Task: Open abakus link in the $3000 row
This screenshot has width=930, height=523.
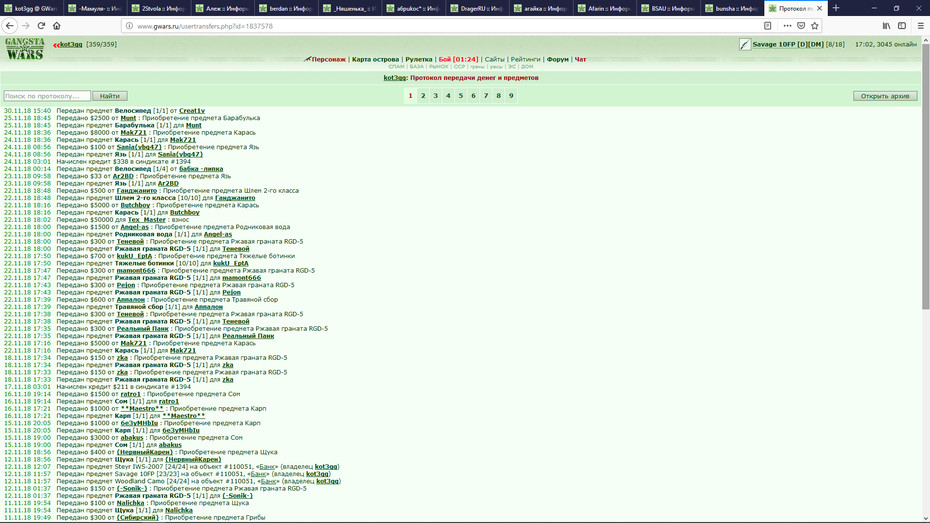Action: tap(132, 438)
